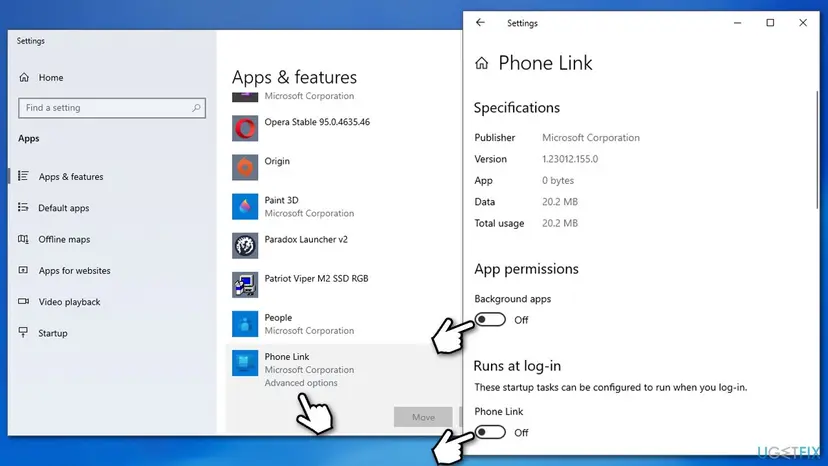
Task: Select the Origin app entry
Action: coord(277,161)
